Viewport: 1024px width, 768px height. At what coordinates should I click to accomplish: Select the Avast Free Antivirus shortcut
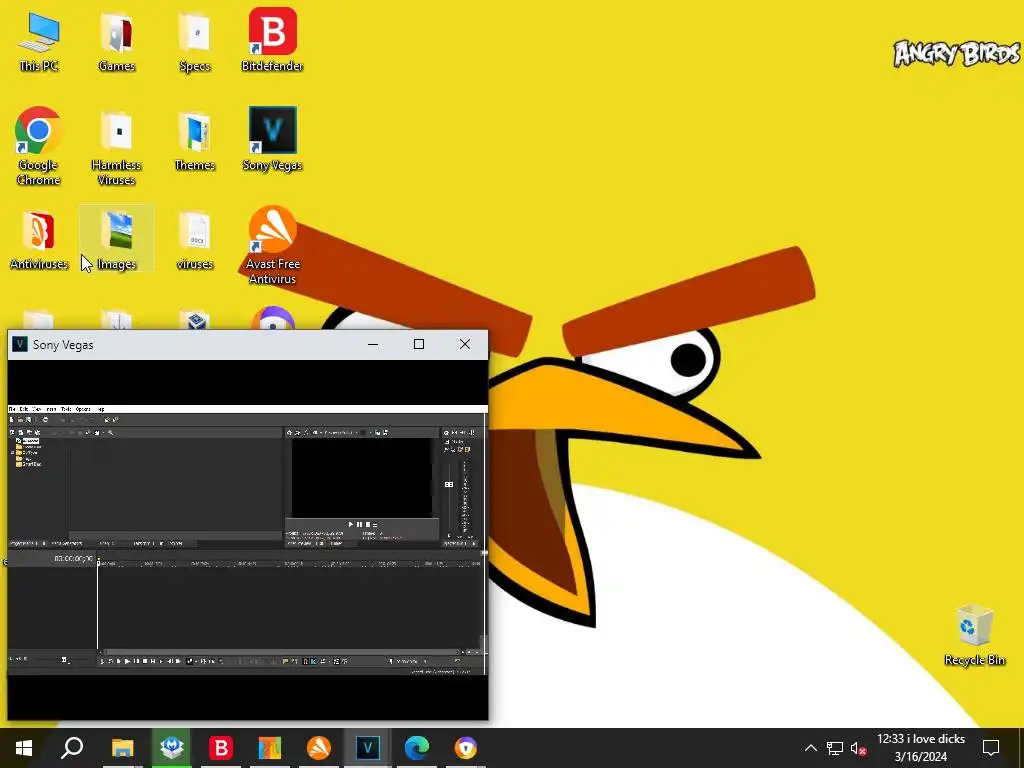[272, 246]
